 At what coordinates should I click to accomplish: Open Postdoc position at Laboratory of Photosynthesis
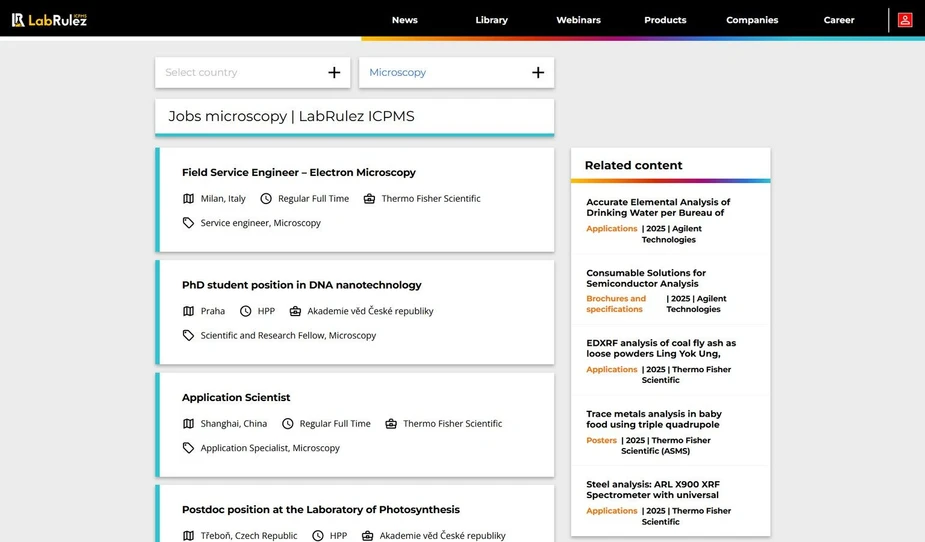pos(320,510)
